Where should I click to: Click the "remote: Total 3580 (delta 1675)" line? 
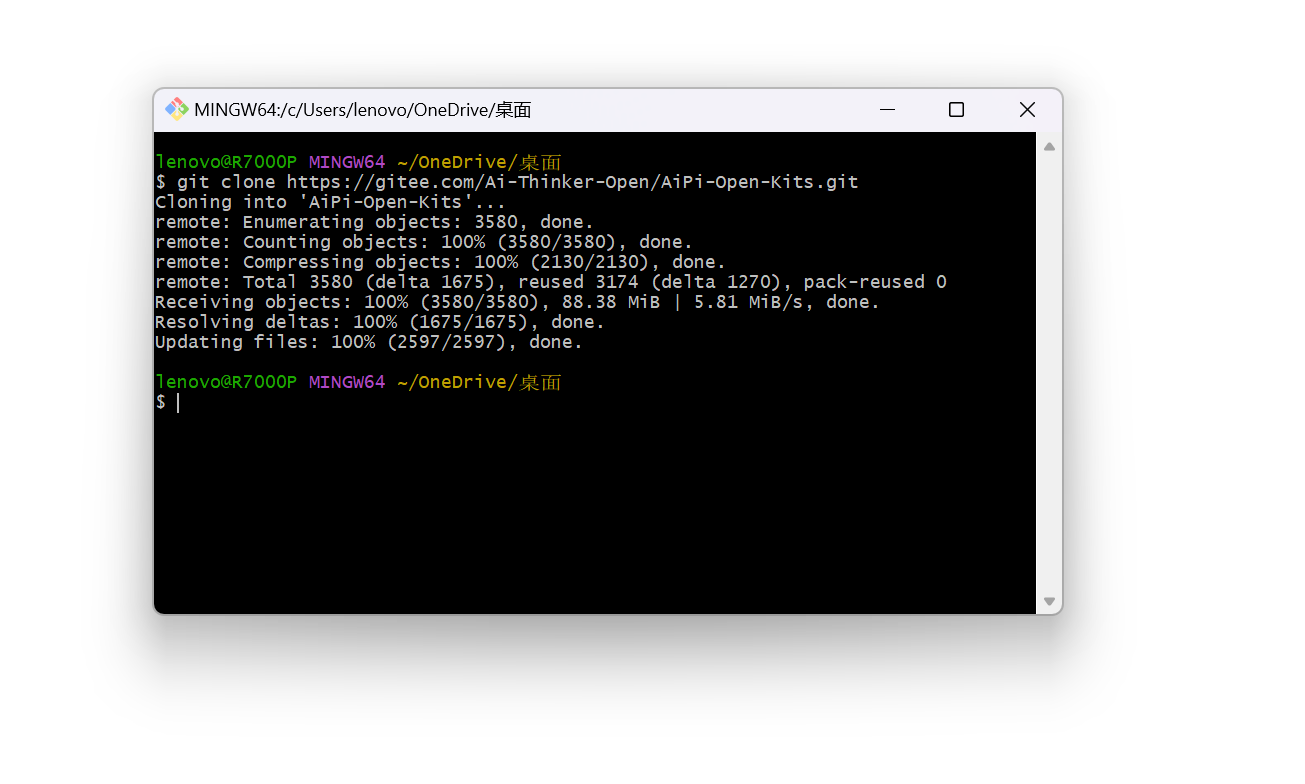coord(551,282)
